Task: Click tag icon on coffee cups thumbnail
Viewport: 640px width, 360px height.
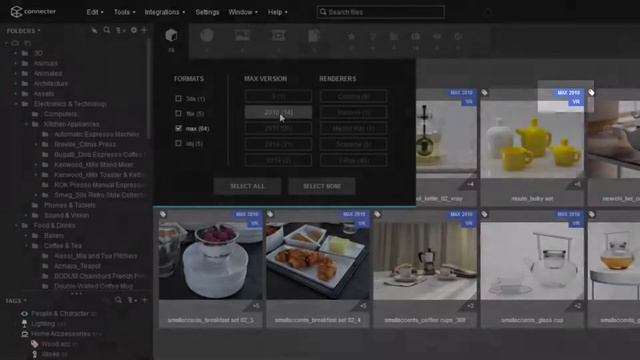Action: [x=377, y=214]
